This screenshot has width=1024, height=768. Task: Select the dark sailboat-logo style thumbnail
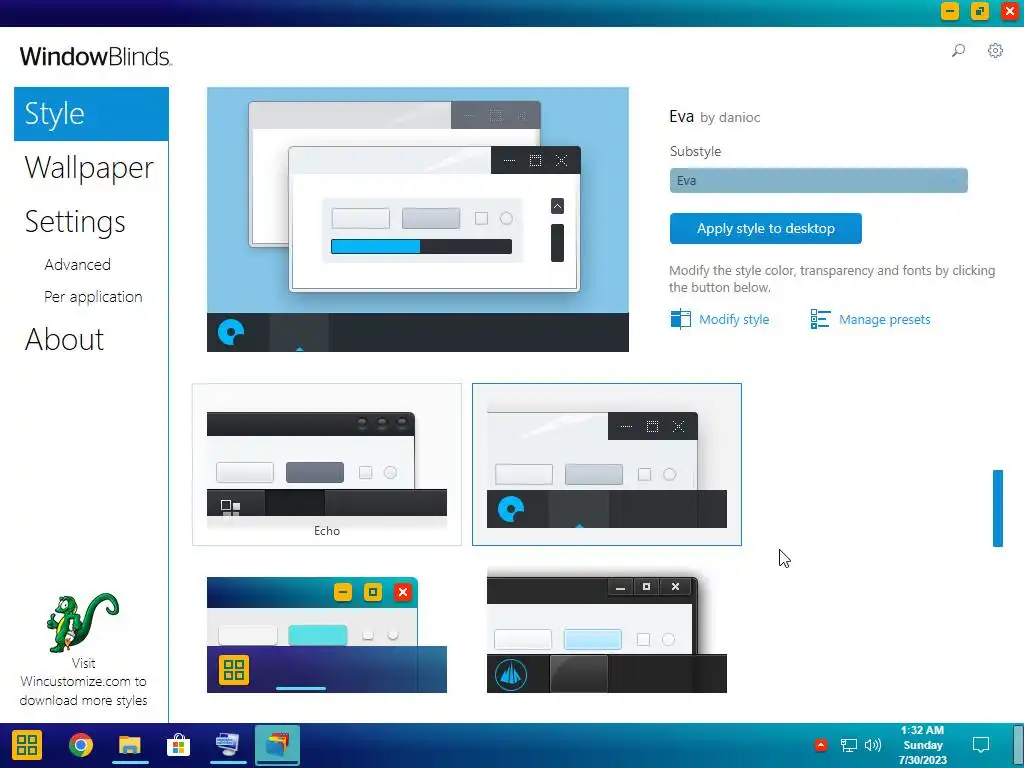[x=607, y=635]
